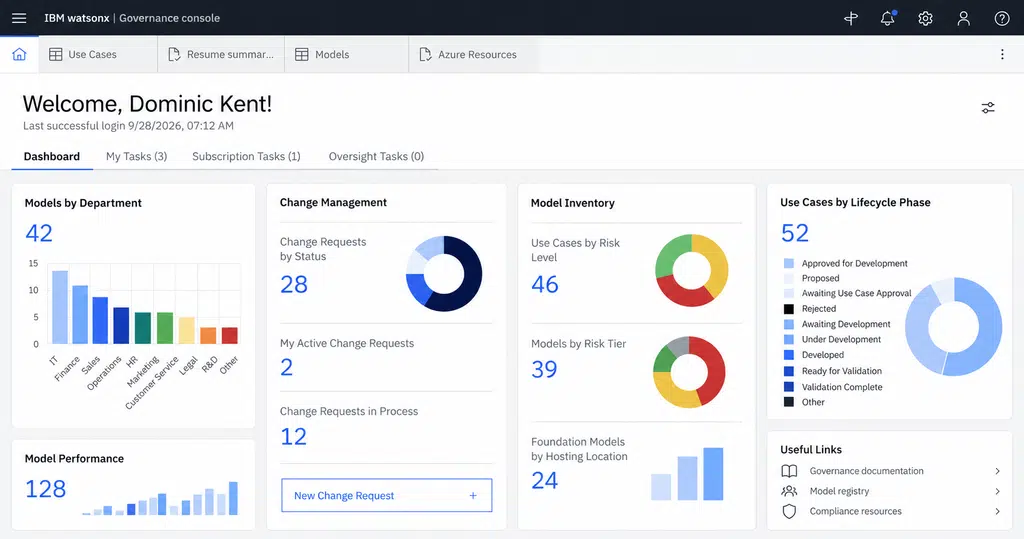Expand the Model registry chevron
The image size is (1024, 539).
point(997,491)
